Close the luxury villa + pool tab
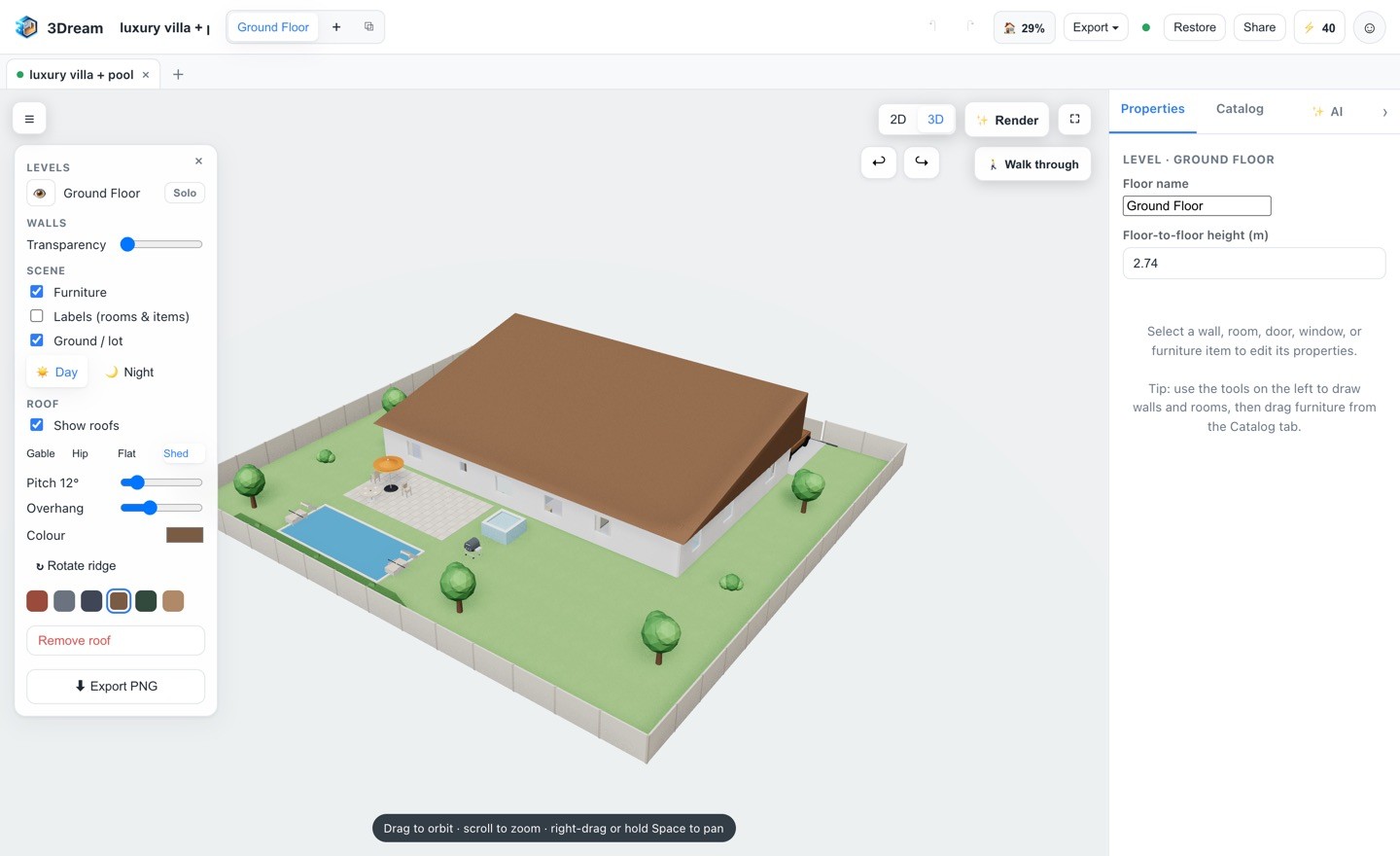The height and width of the screenshot is (856, 1400). pos(146,75)
